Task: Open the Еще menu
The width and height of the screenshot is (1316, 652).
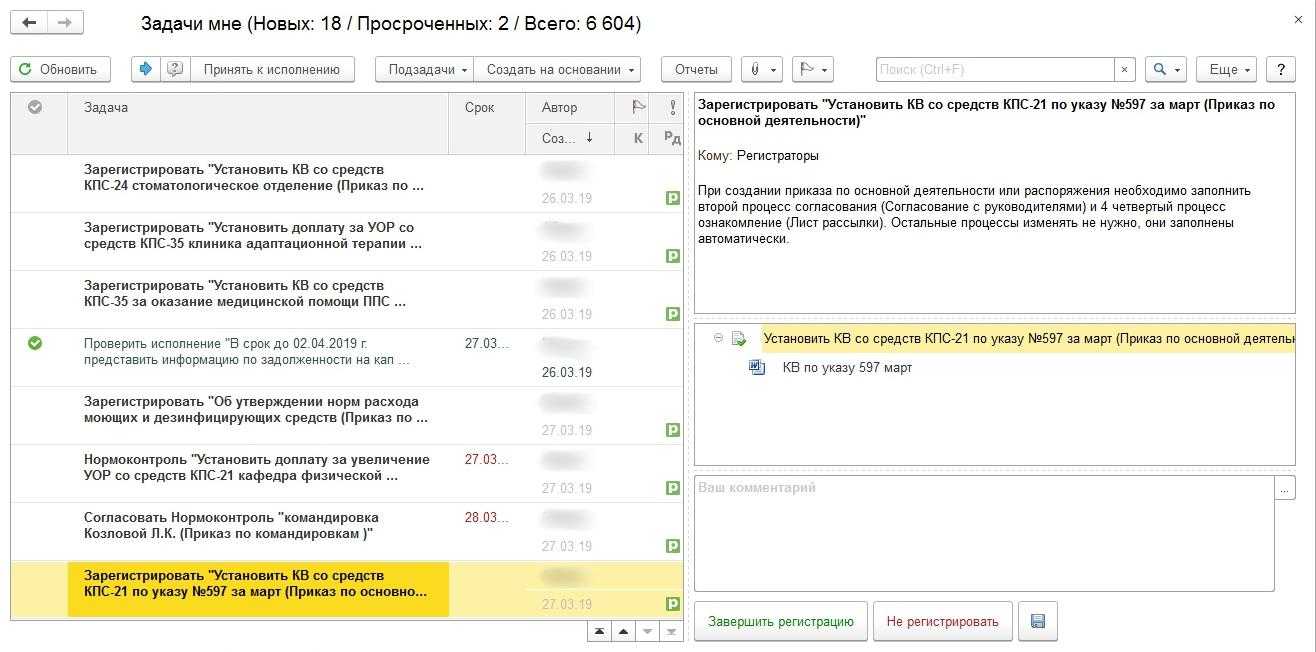Action: tap(1226, 69)
